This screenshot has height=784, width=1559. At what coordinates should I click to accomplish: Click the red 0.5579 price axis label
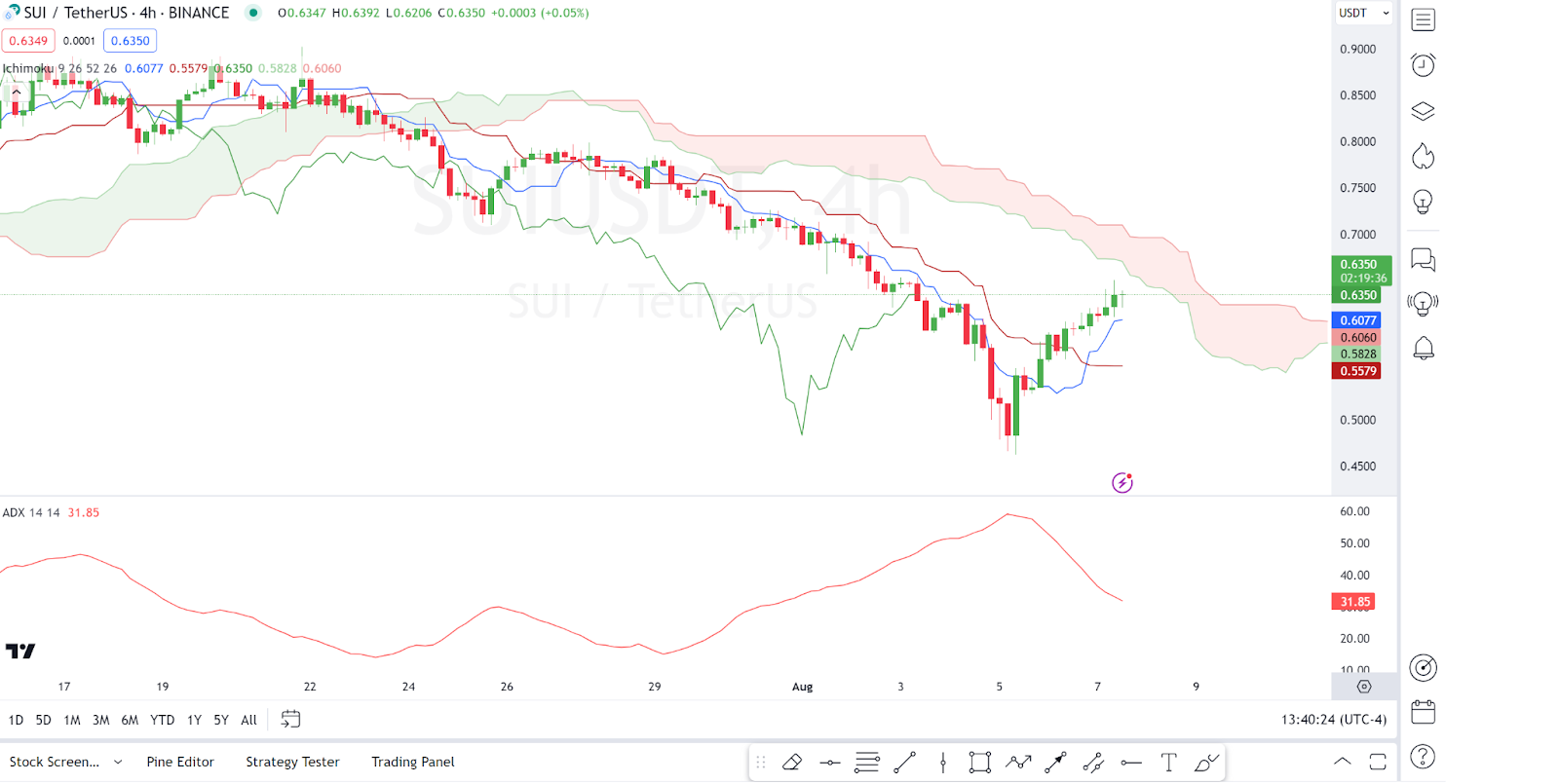(1357, 371)
